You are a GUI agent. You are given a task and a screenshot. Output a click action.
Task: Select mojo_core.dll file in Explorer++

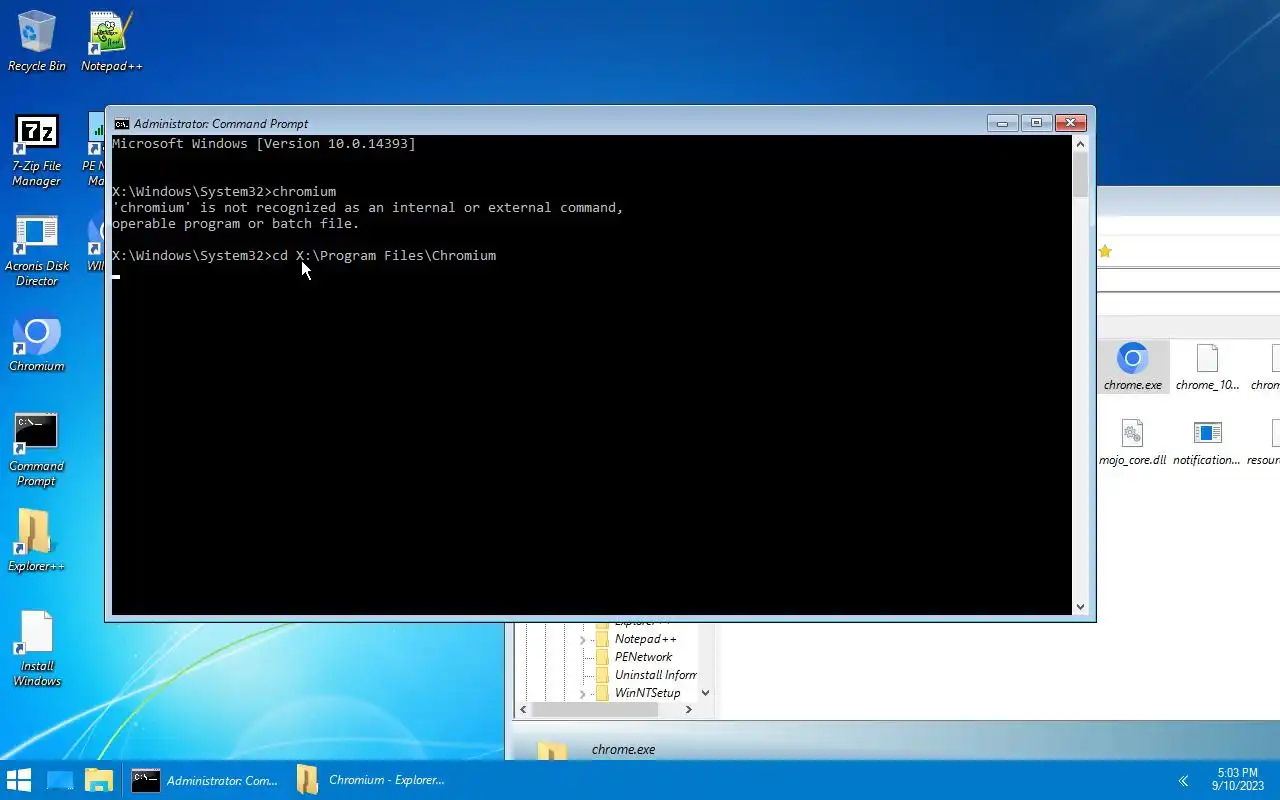tap(1132, 442)
